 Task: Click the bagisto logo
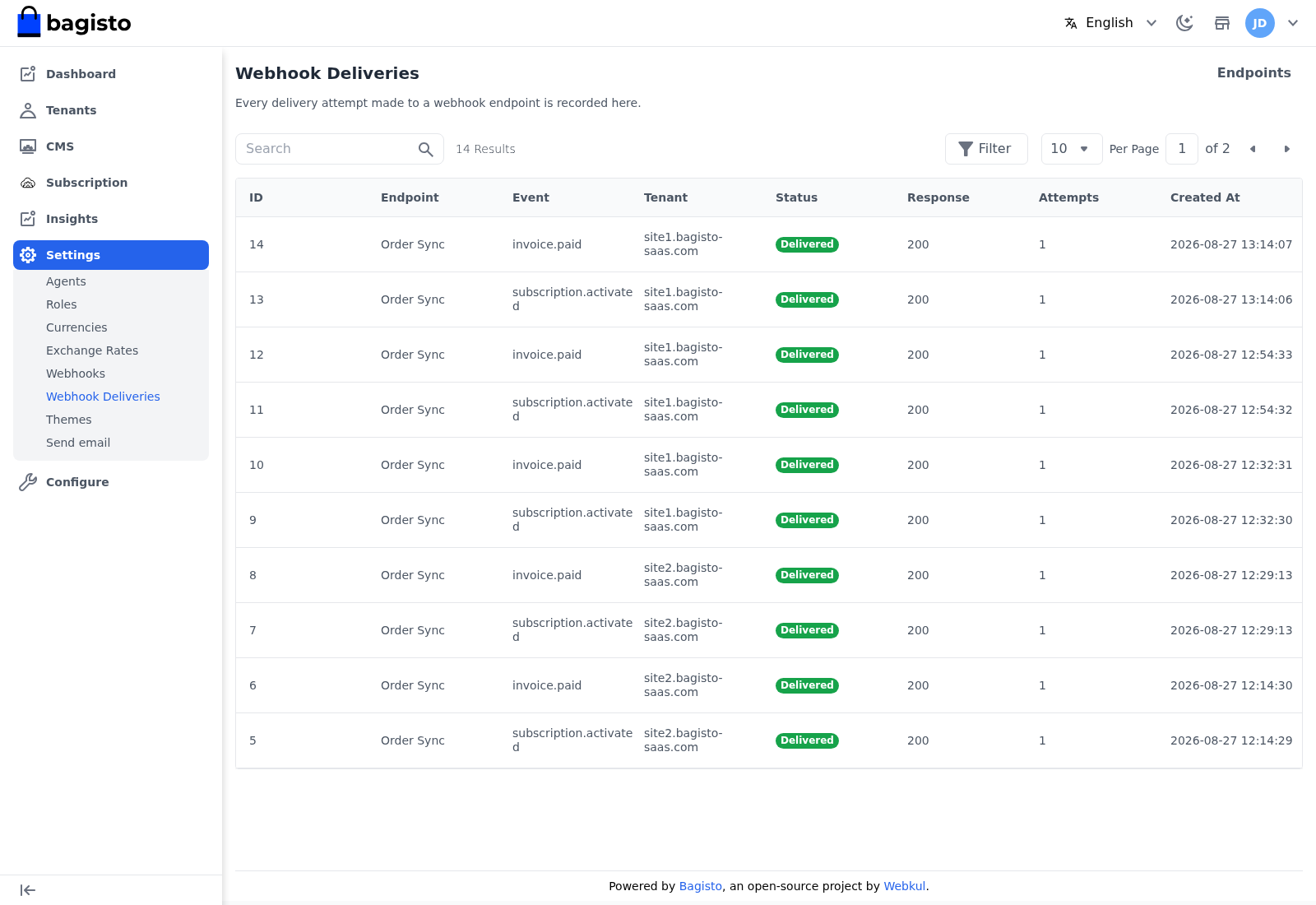click(74, 22)
